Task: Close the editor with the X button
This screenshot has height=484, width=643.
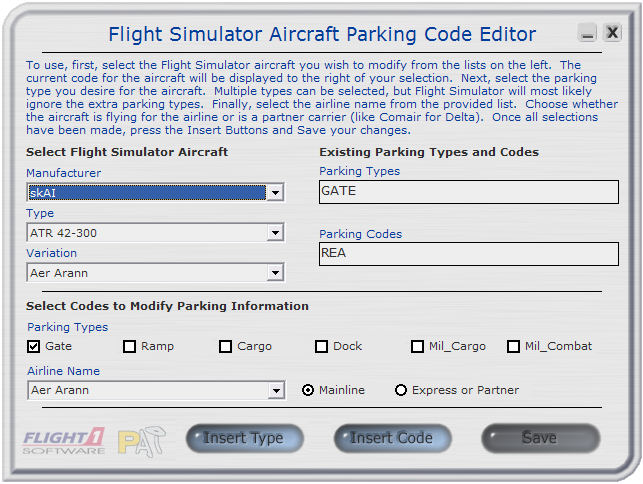Action: click(x=612, y=32)
